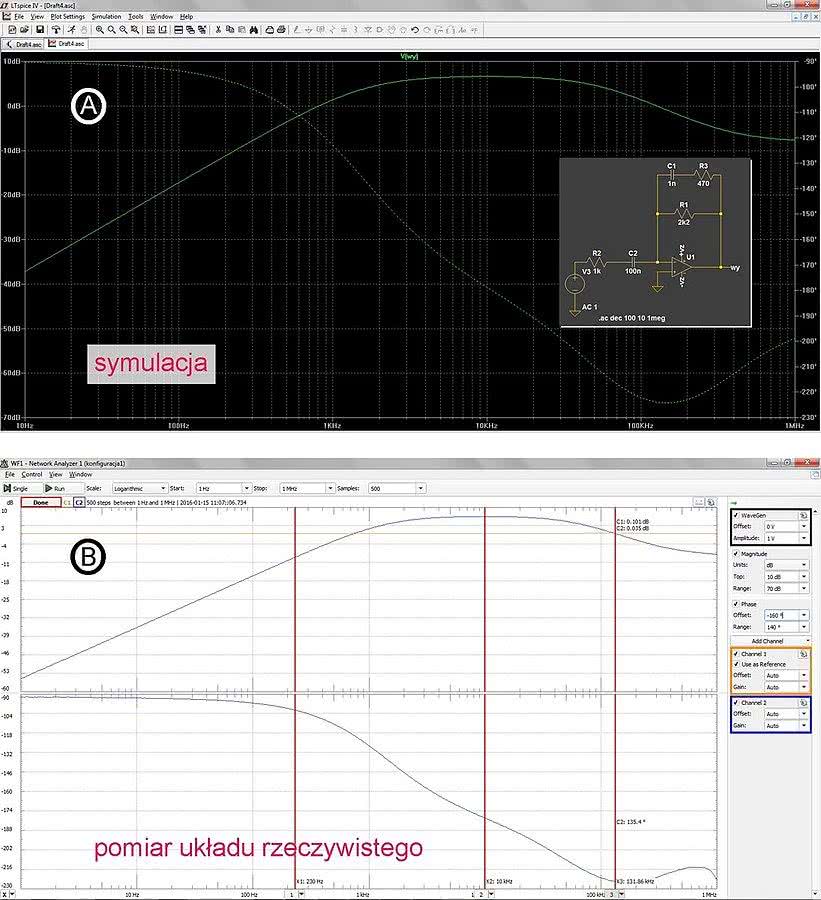Click the Zoom In magnifier icon

pyautogui.click(x=100, y=30)
